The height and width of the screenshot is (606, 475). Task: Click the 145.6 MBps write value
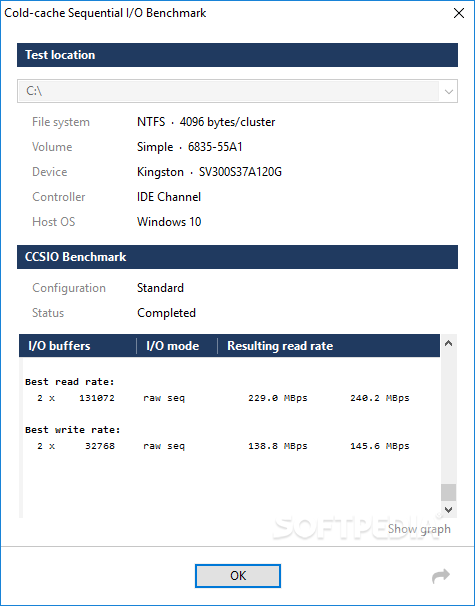tap(380, 446)
